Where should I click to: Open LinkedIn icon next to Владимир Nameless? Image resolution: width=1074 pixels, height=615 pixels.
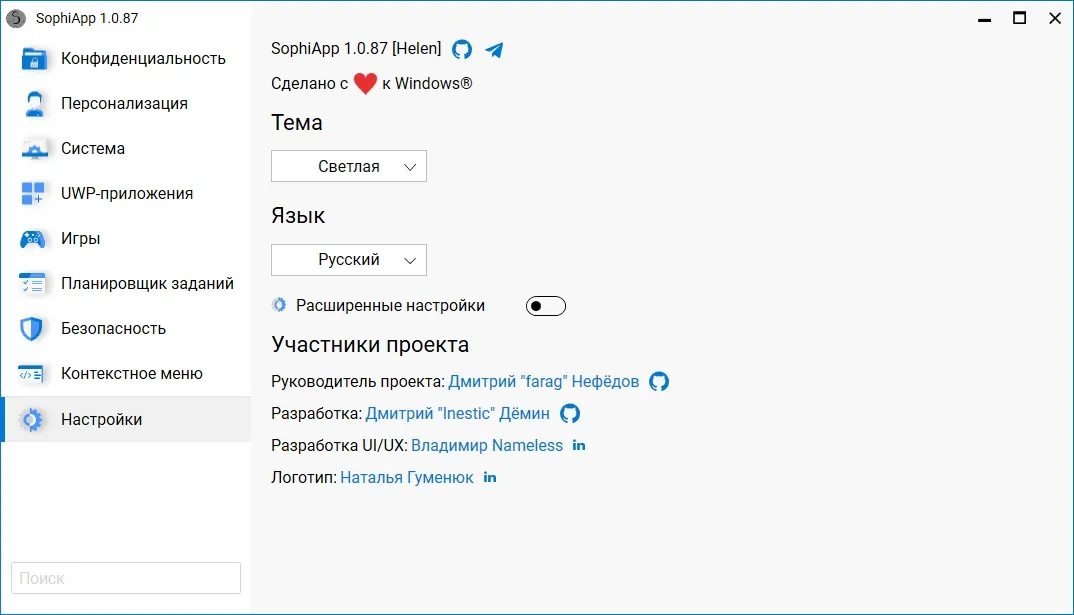tap(579, 445)
